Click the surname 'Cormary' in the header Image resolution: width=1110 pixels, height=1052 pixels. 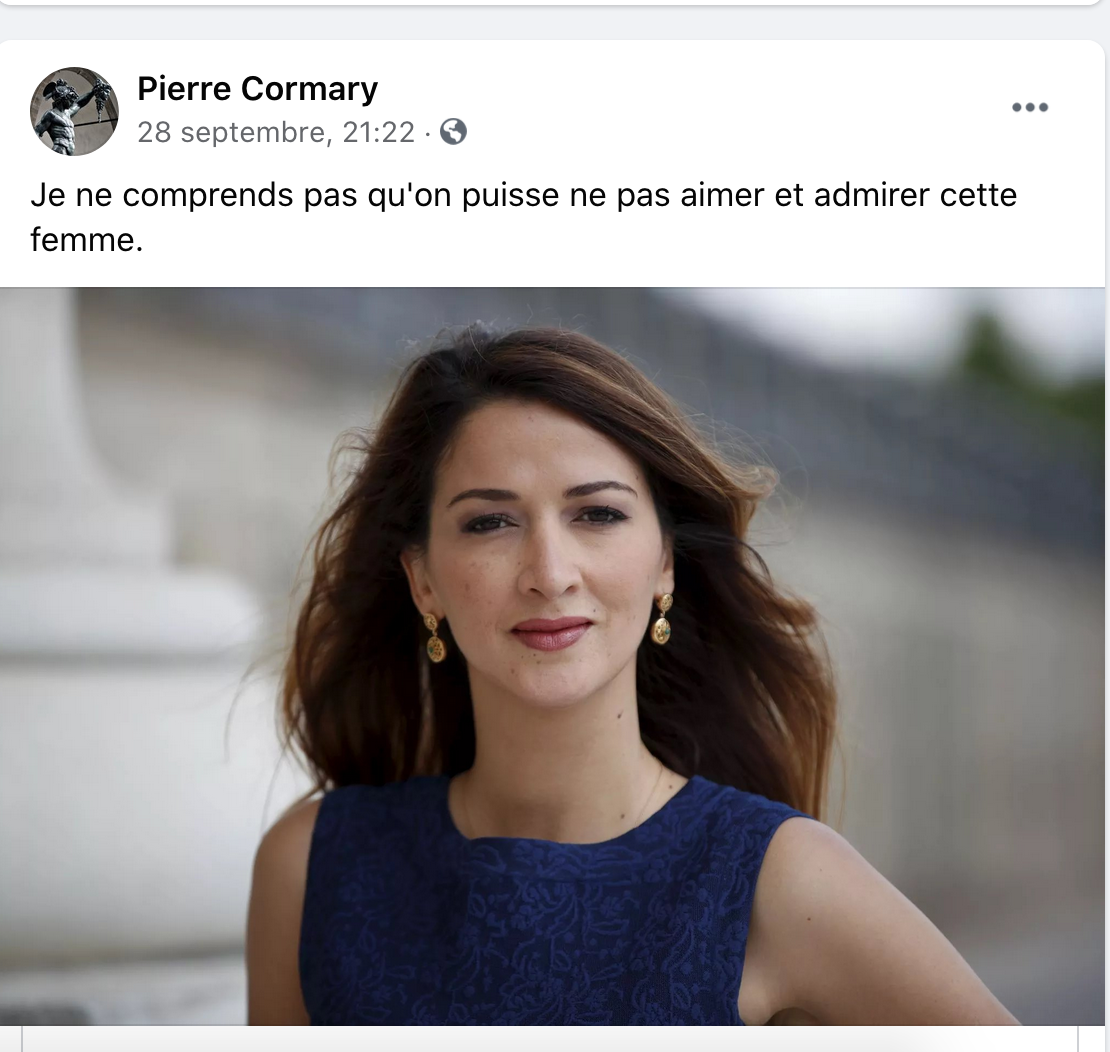pos(309,89)
